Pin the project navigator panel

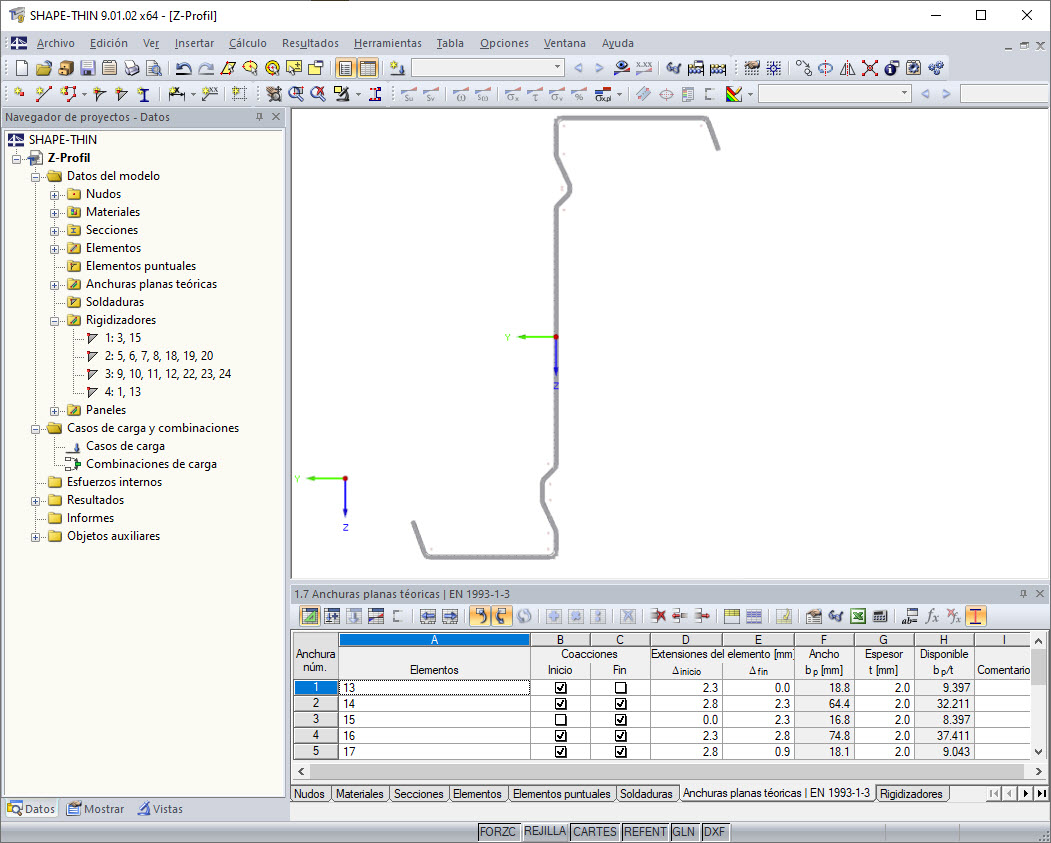point(259,117)
